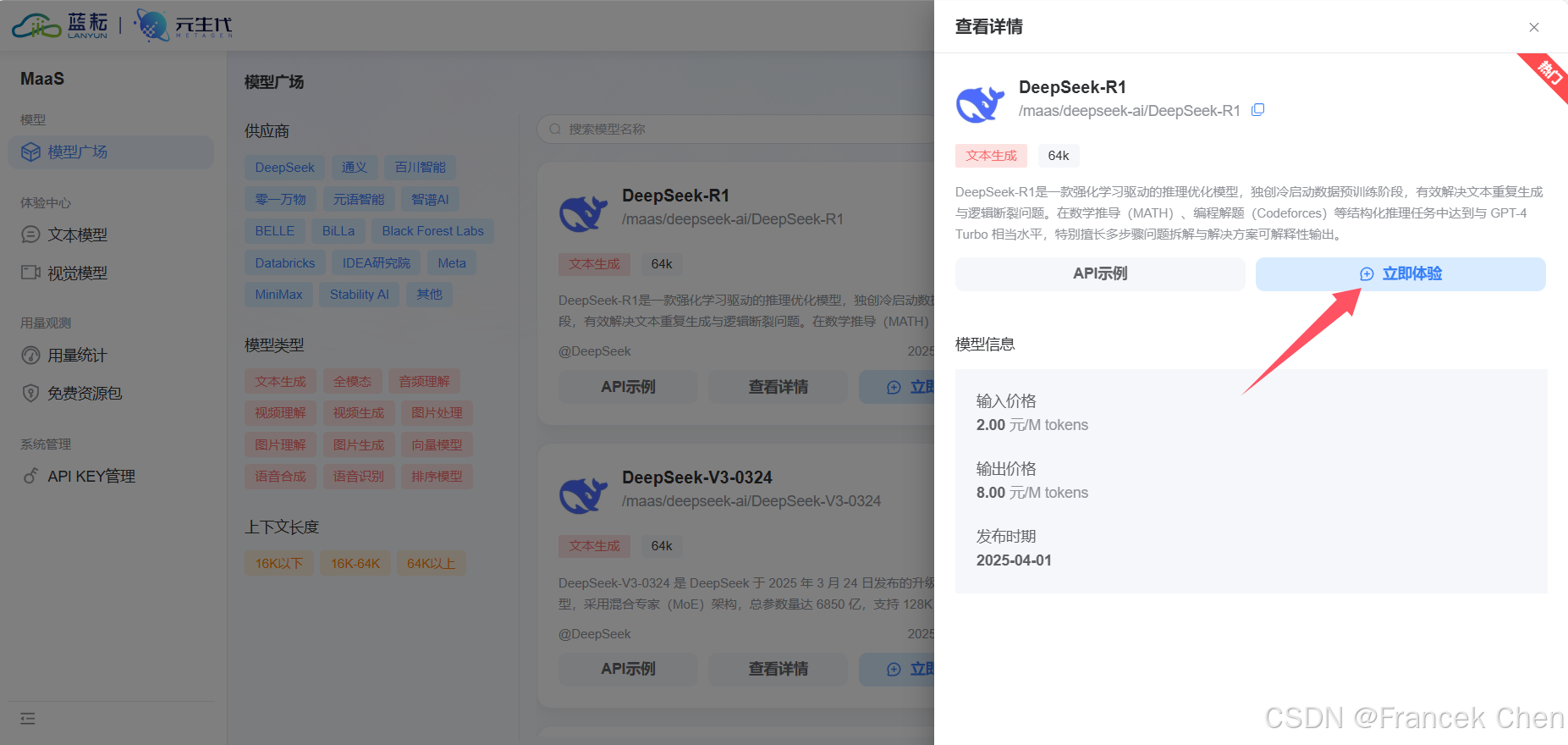Close the 查看详情 detail panel
The image size is (1568, 745).
click(x=1533, y=27)
